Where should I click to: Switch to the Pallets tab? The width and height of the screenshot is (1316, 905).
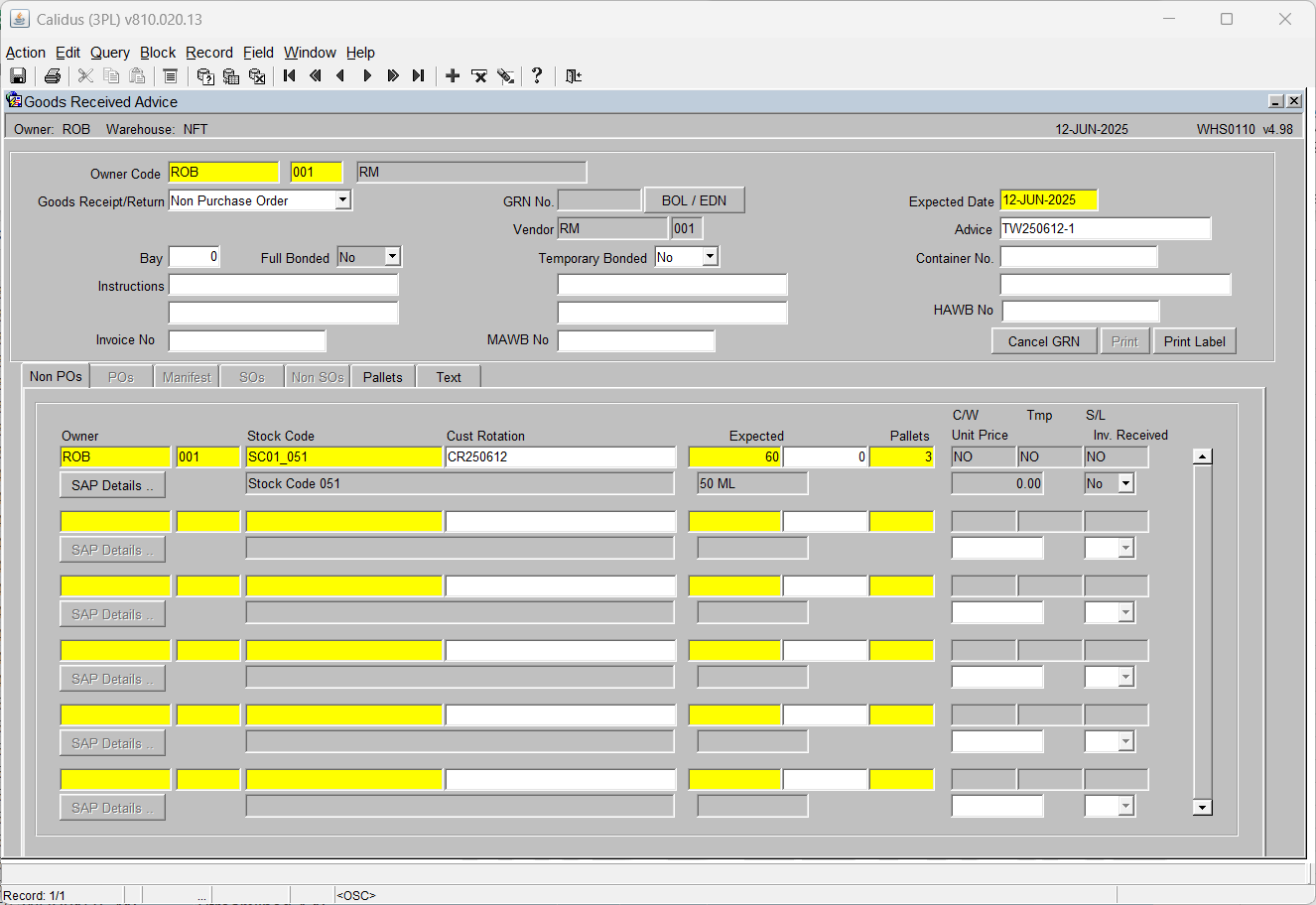383,377
